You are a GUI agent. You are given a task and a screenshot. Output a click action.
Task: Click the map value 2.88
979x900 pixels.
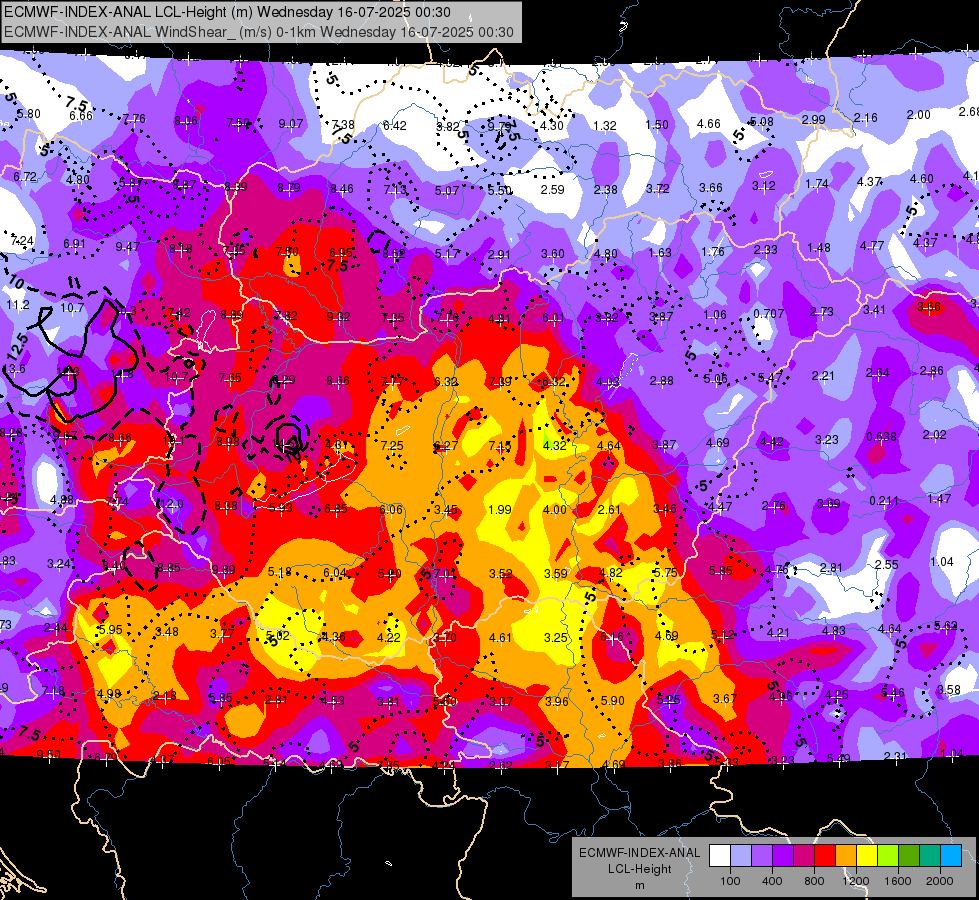pos(661,380)
